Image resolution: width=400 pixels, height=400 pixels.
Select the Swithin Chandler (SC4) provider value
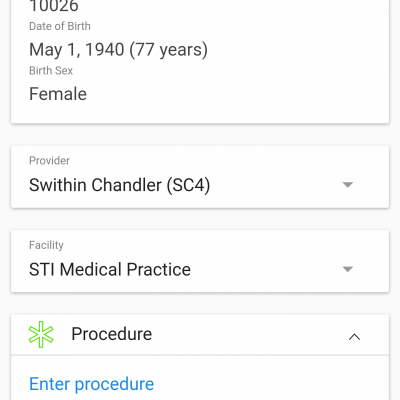pos(119,185)
